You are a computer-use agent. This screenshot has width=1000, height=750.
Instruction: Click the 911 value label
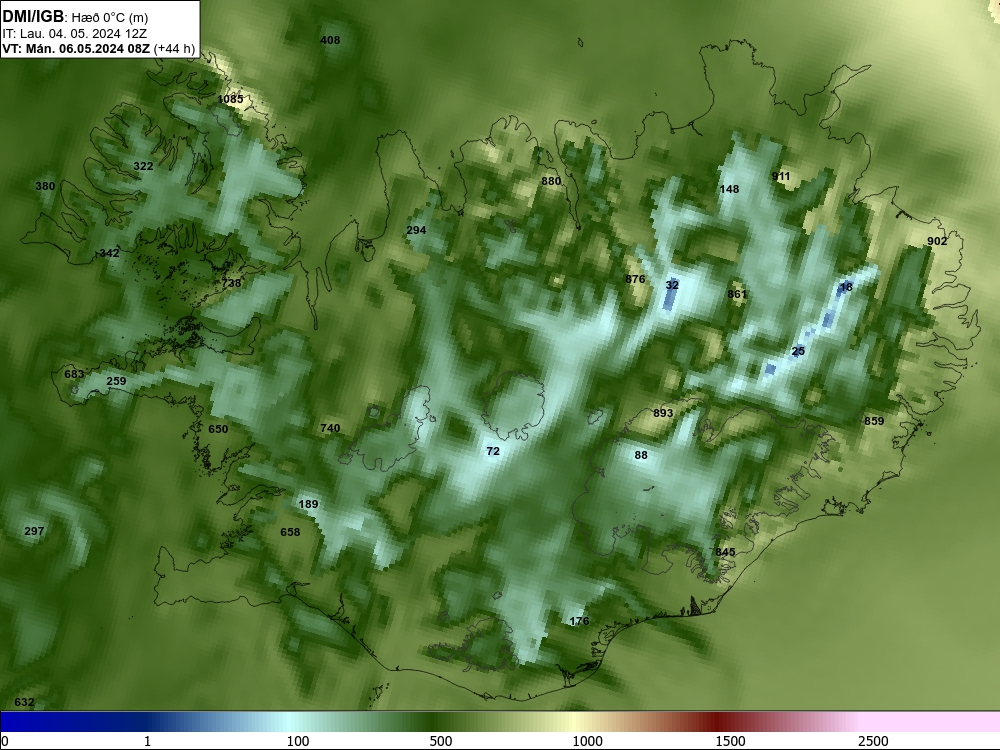click(781, 177)
